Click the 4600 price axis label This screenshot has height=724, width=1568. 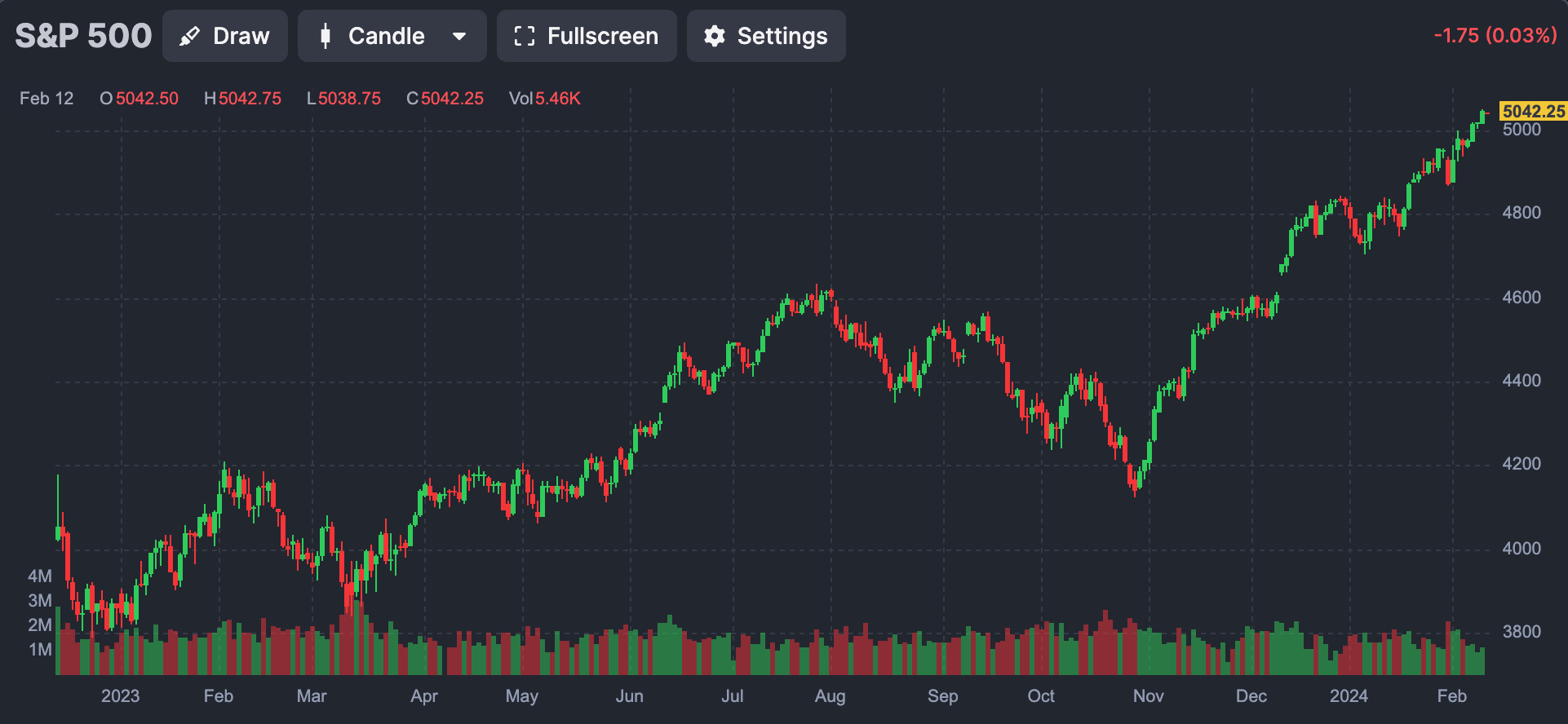point(1521,298)
